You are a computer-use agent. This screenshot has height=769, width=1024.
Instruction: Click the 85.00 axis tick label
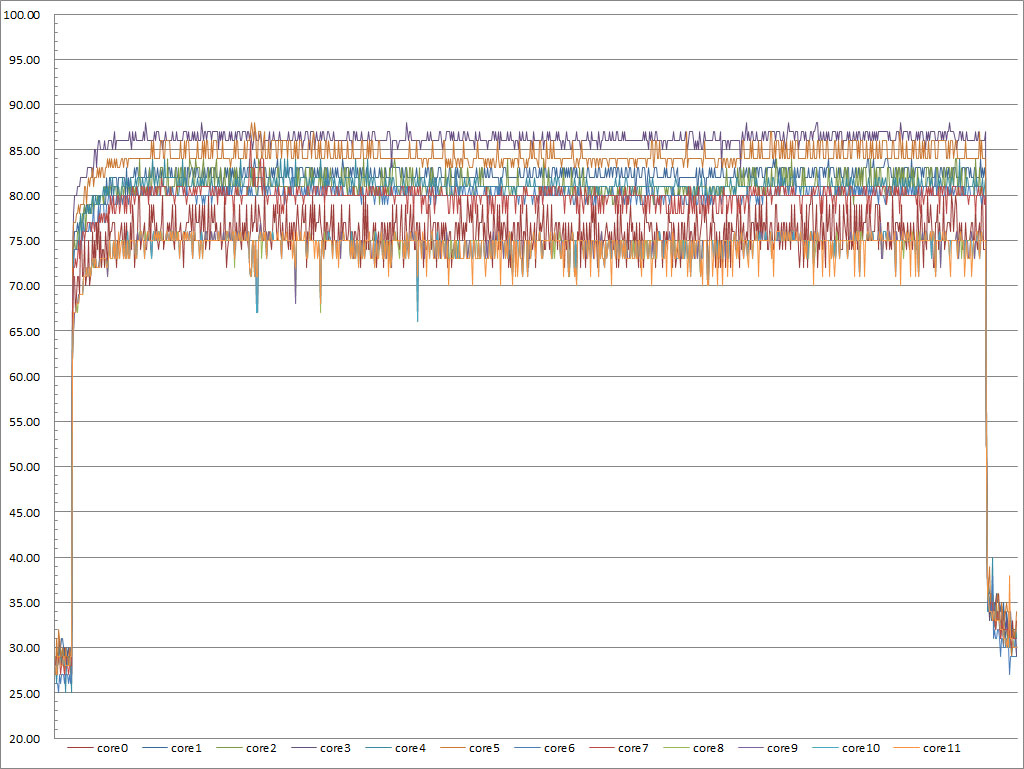tap(24, 151)
